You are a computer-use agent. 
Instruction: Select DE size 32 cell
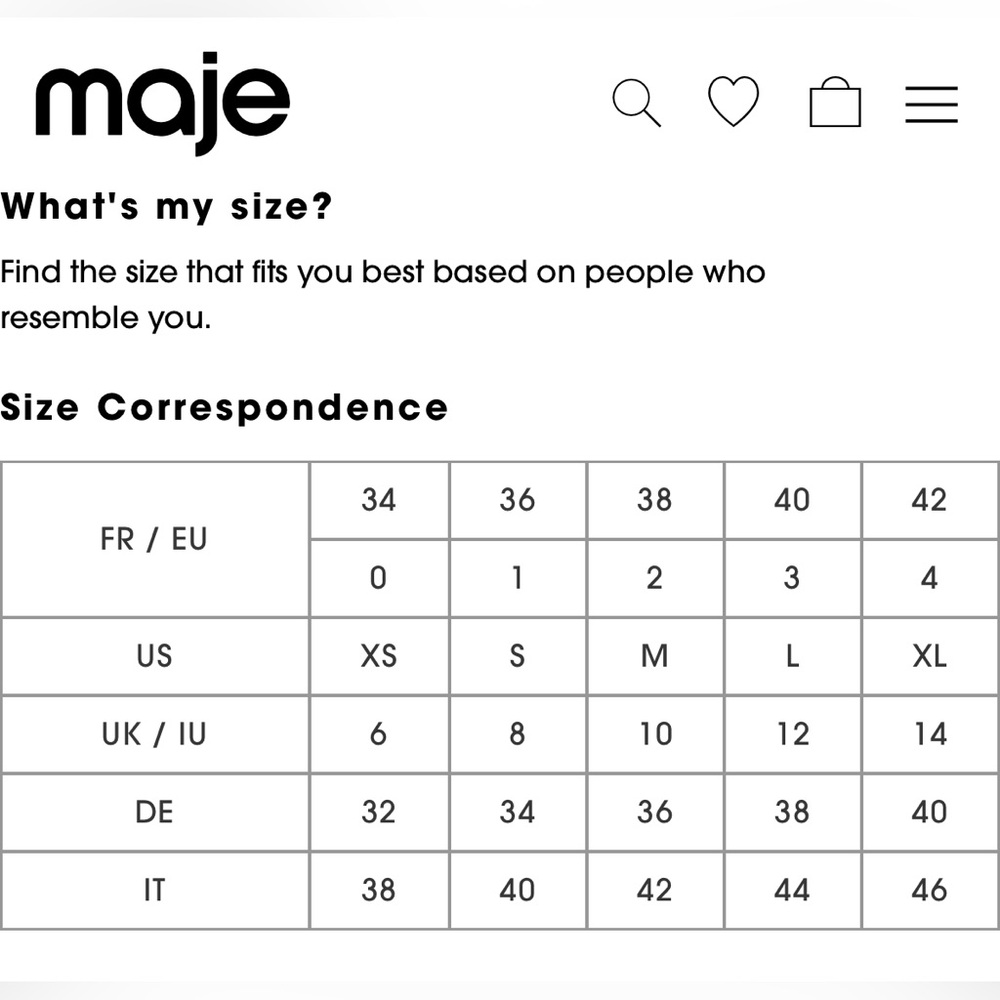(378, 811)
